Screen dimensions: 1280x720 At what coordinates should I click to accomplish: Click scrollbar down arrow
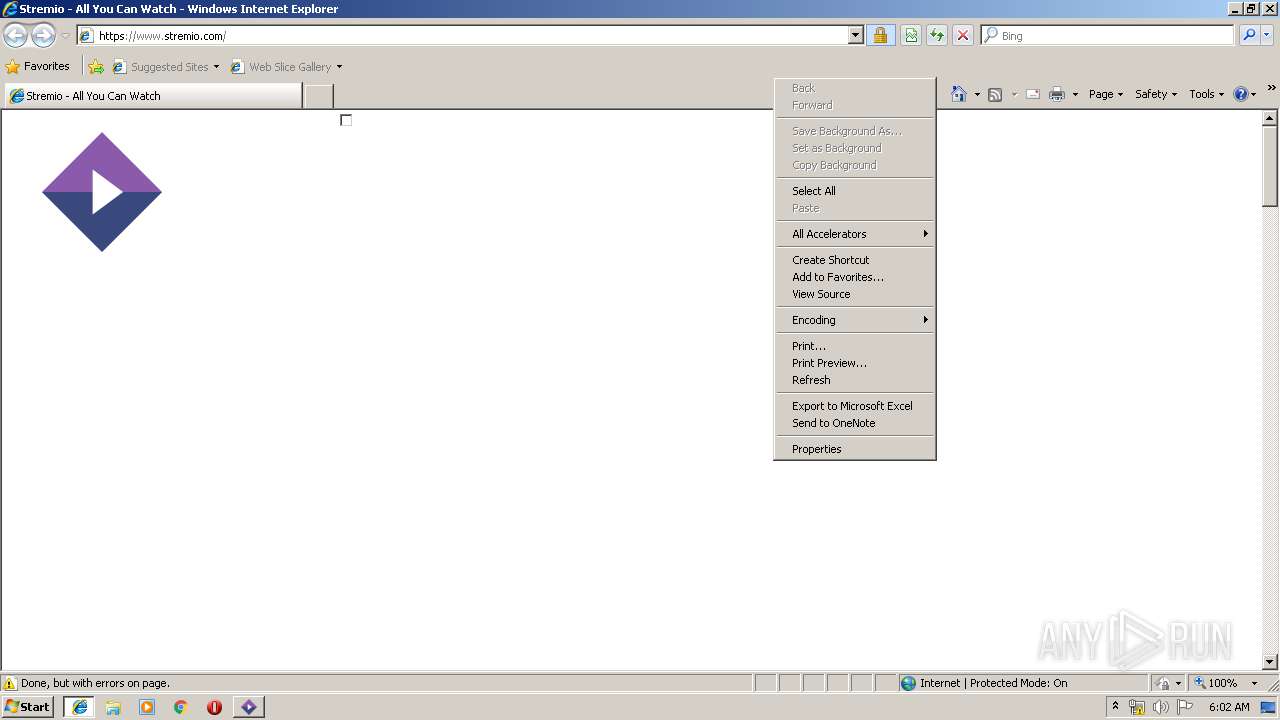pyautogui.click(x=1270, y=661)
